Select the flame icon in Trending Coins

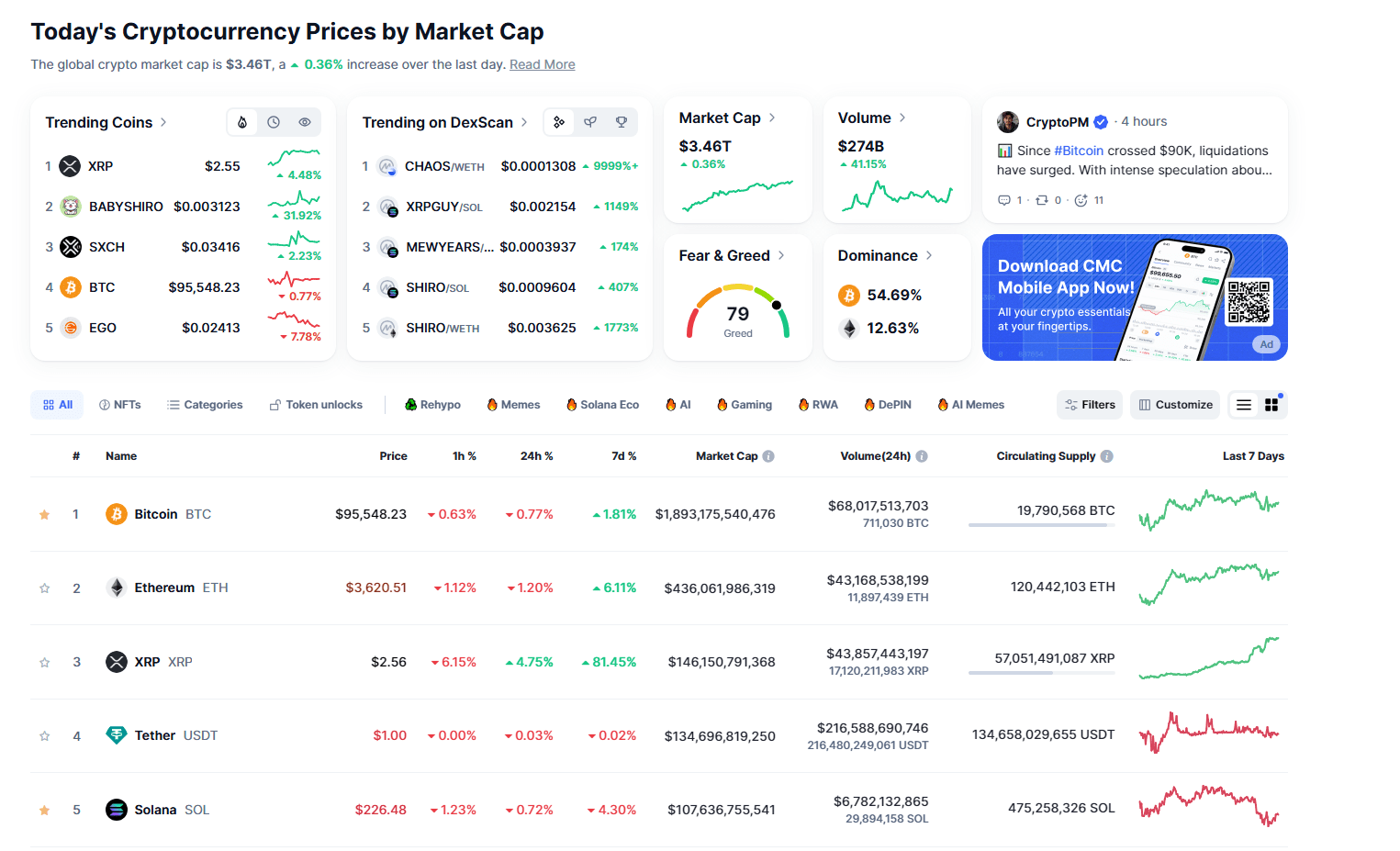241,121
